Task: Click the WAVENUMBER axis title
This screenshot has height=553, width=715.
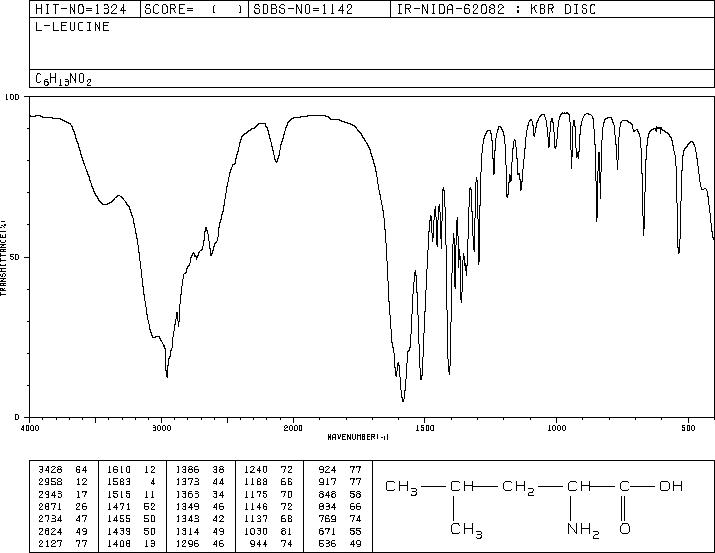Action: coord(358,437)
